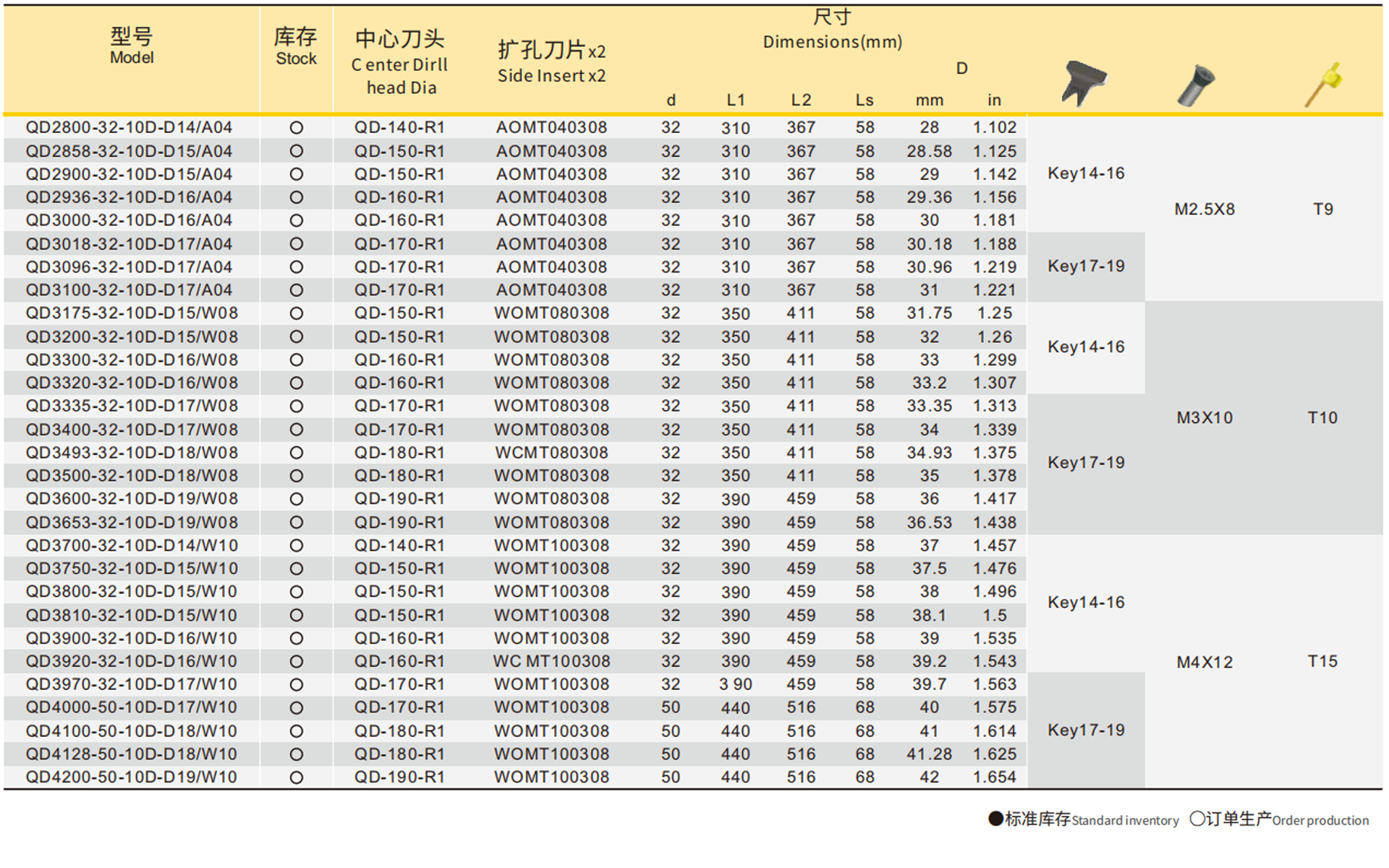Select the QD-140-R1 center drill cell
Viewport: 1389px width, 868px height.
click(399, 127)
